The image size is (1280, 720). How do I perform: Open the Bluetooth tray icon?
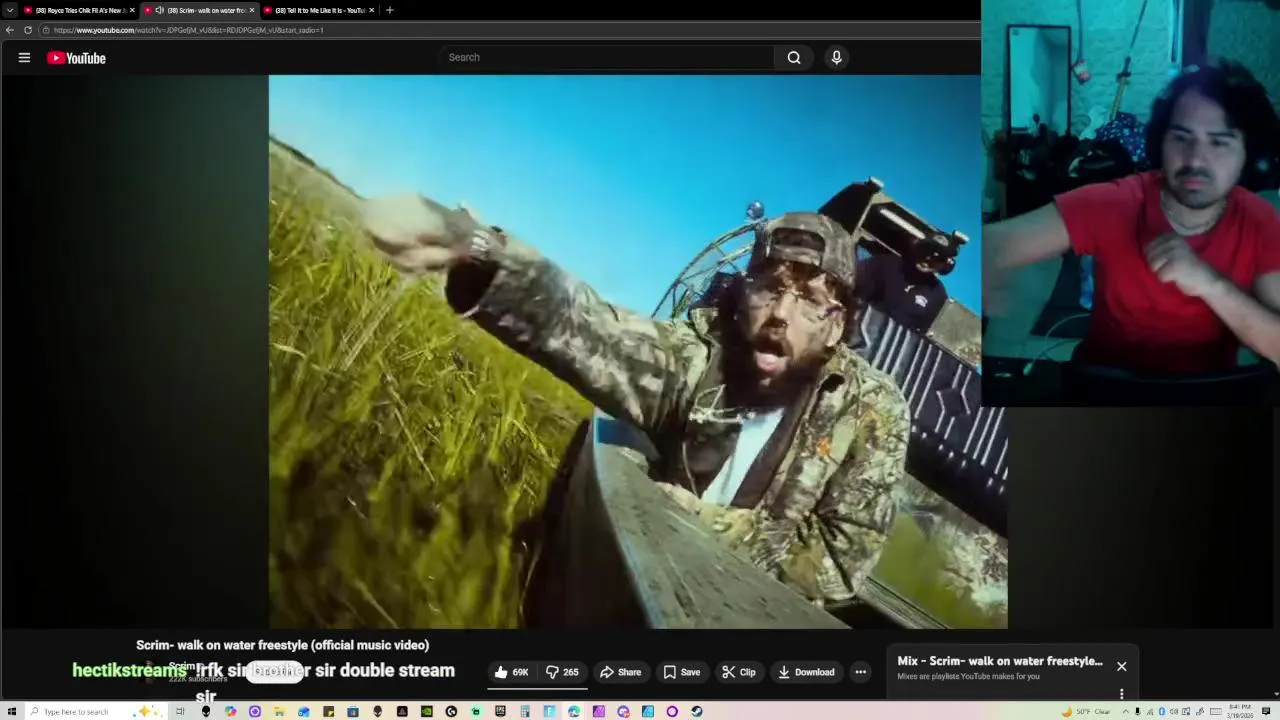tap(1162, 711)
